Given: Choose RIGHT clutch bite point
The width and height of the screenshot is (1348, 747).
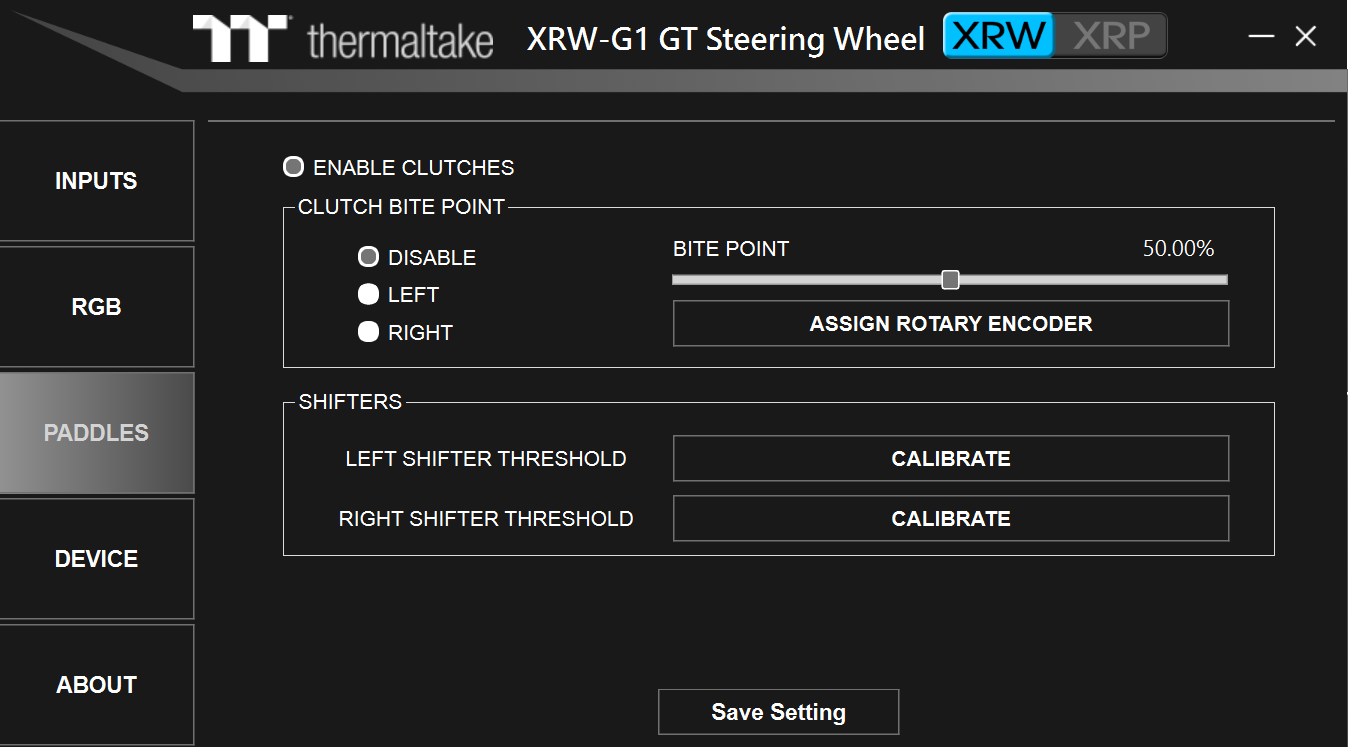Looking at the screenshot, I should tap(368, 331).
